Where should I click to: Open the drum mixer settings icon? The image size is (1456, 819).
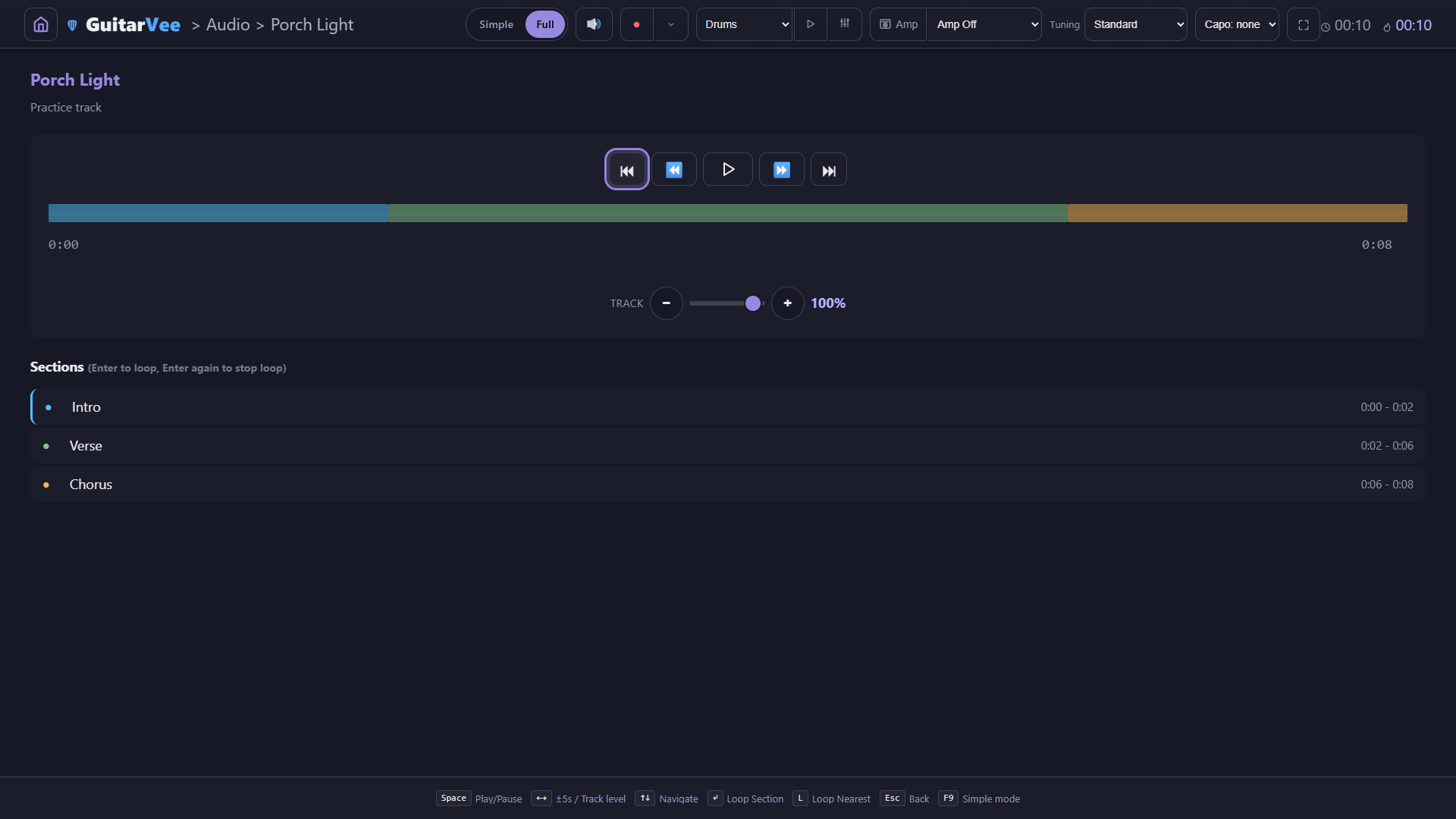tap(845, 24)
